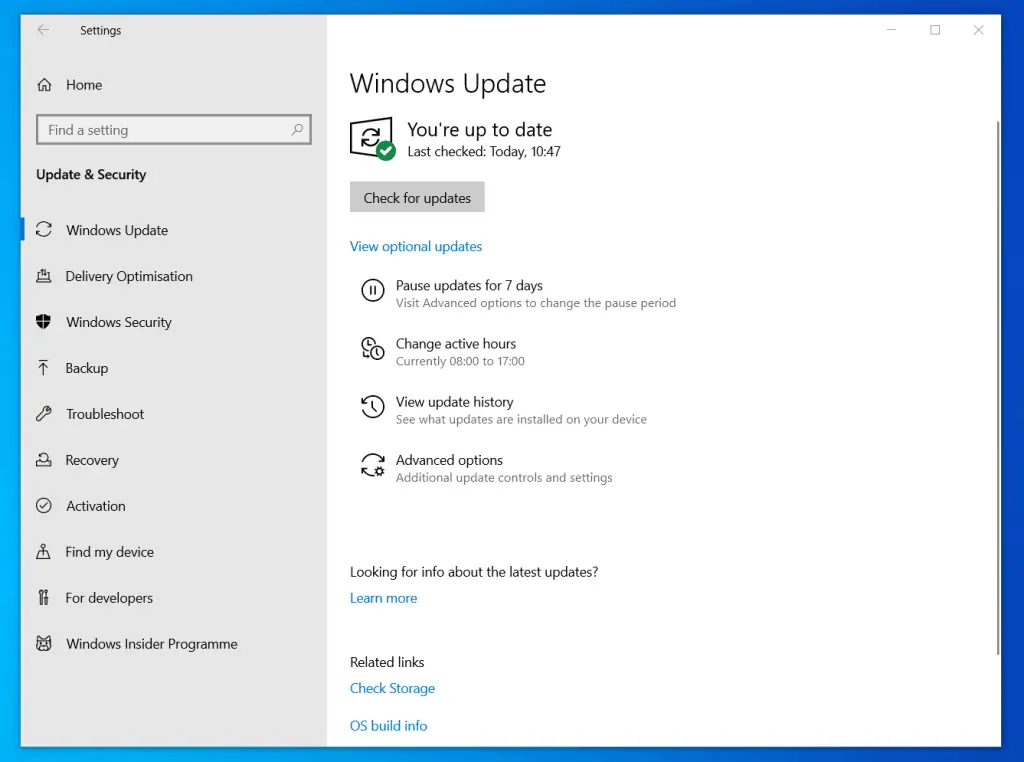Focus the Find a setting search box
The width and height of the screenshot is (1024, 762).
point(174,129)
